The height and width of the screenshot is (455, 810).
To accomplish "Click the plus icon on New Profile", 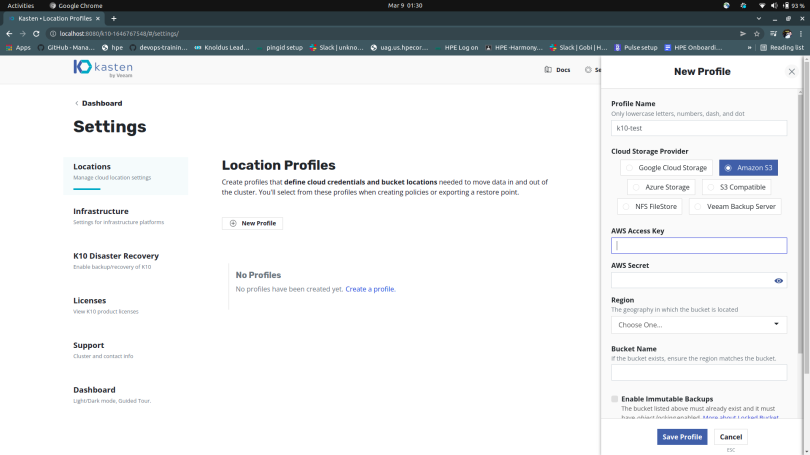I will pyautogui.click(x=233, y=223).
